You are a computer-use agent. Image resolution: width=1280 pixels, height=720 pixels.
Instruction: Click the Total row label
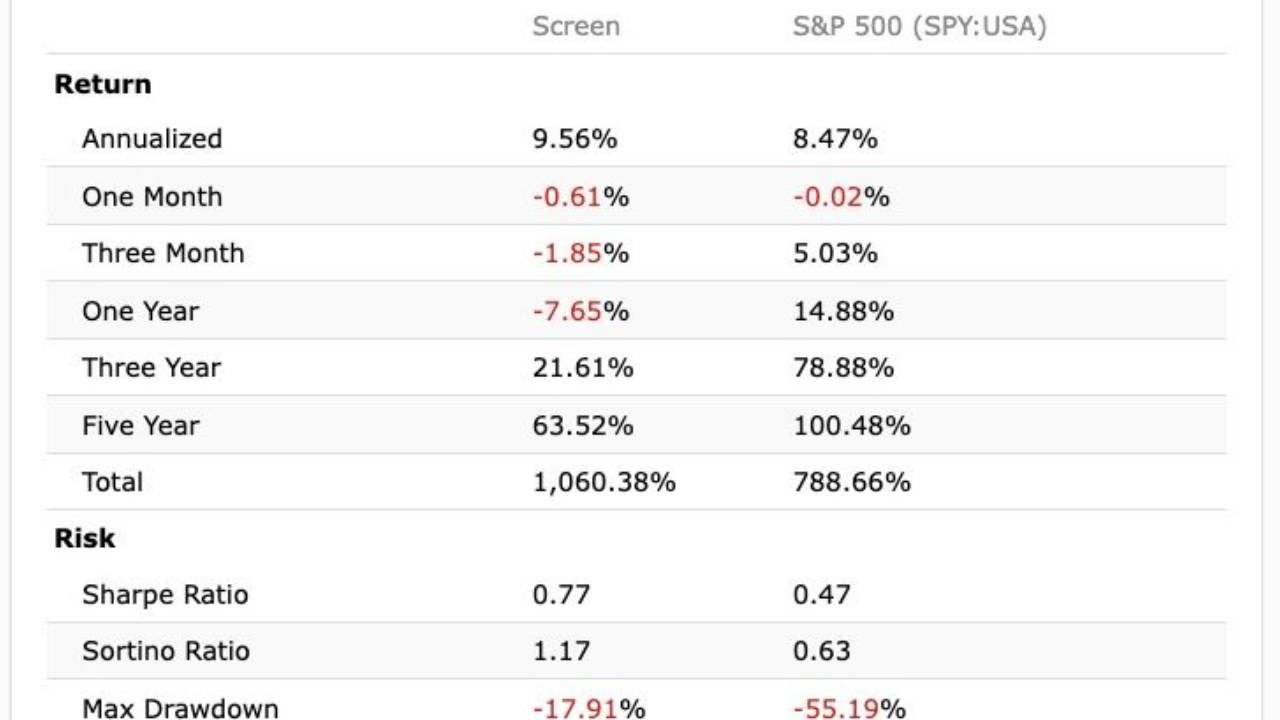pyautogui.click(x=112, y=482)
